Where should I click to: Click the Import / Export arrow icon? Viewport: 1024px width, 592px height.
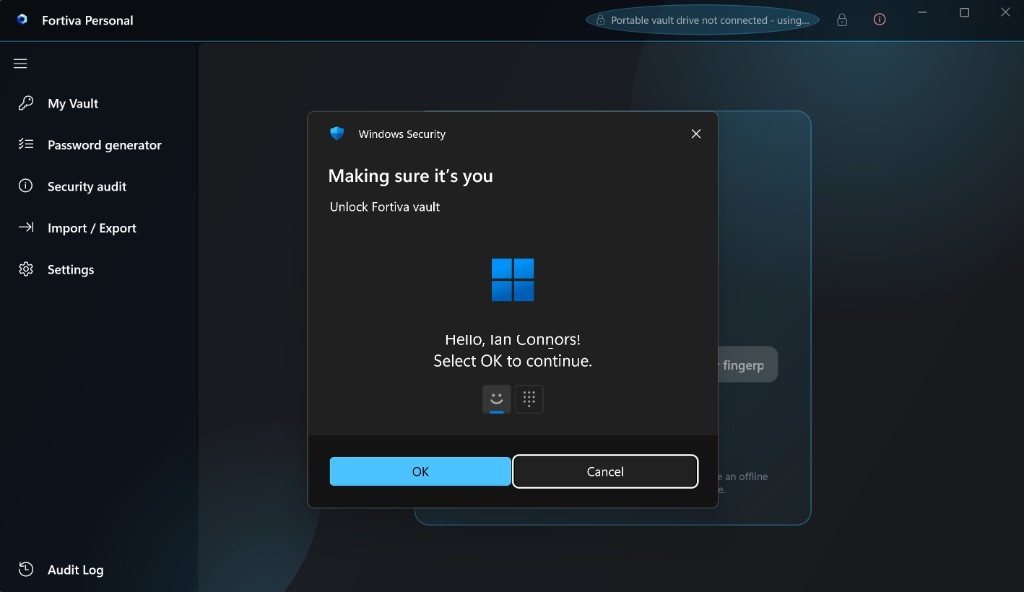pyautogui.click(x=25, y=227)
